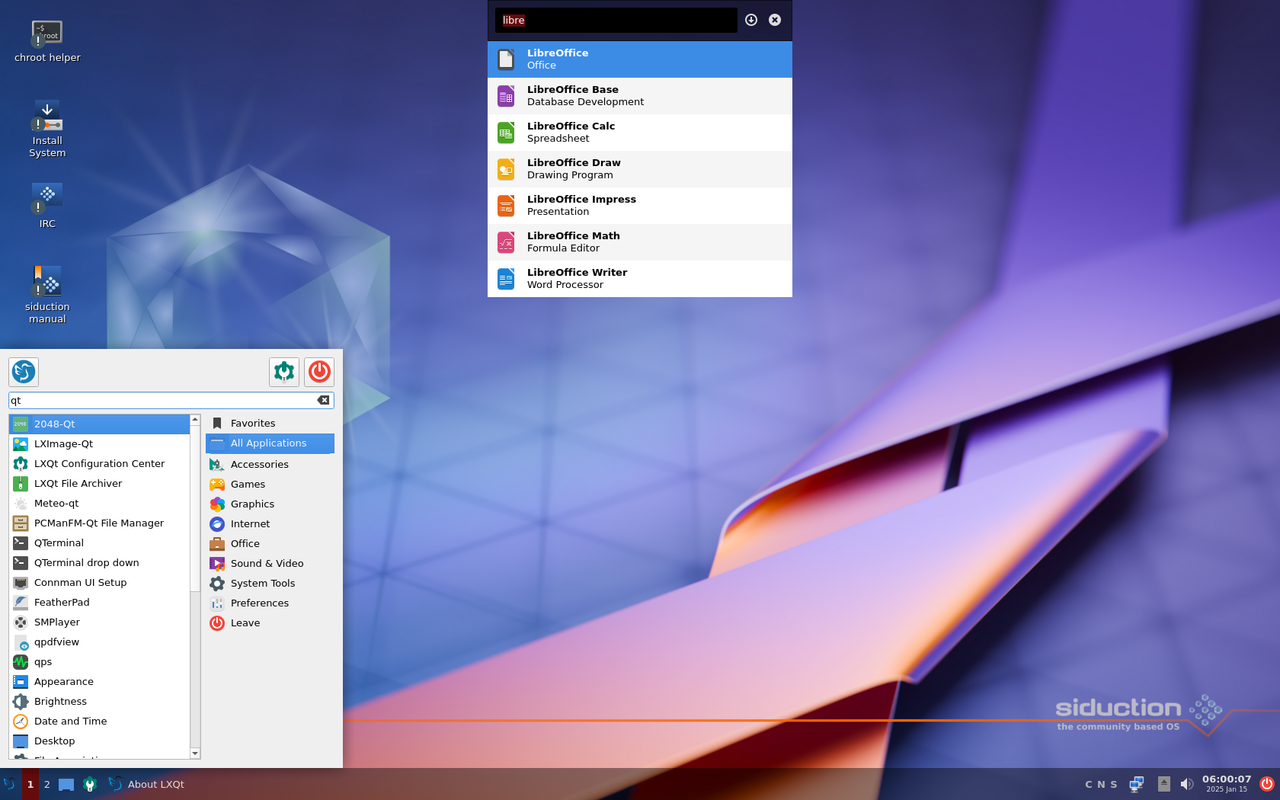
Task: Select LibreOffice Calc in the runner results
Action: pyautogui.click(x=640, y=132)
